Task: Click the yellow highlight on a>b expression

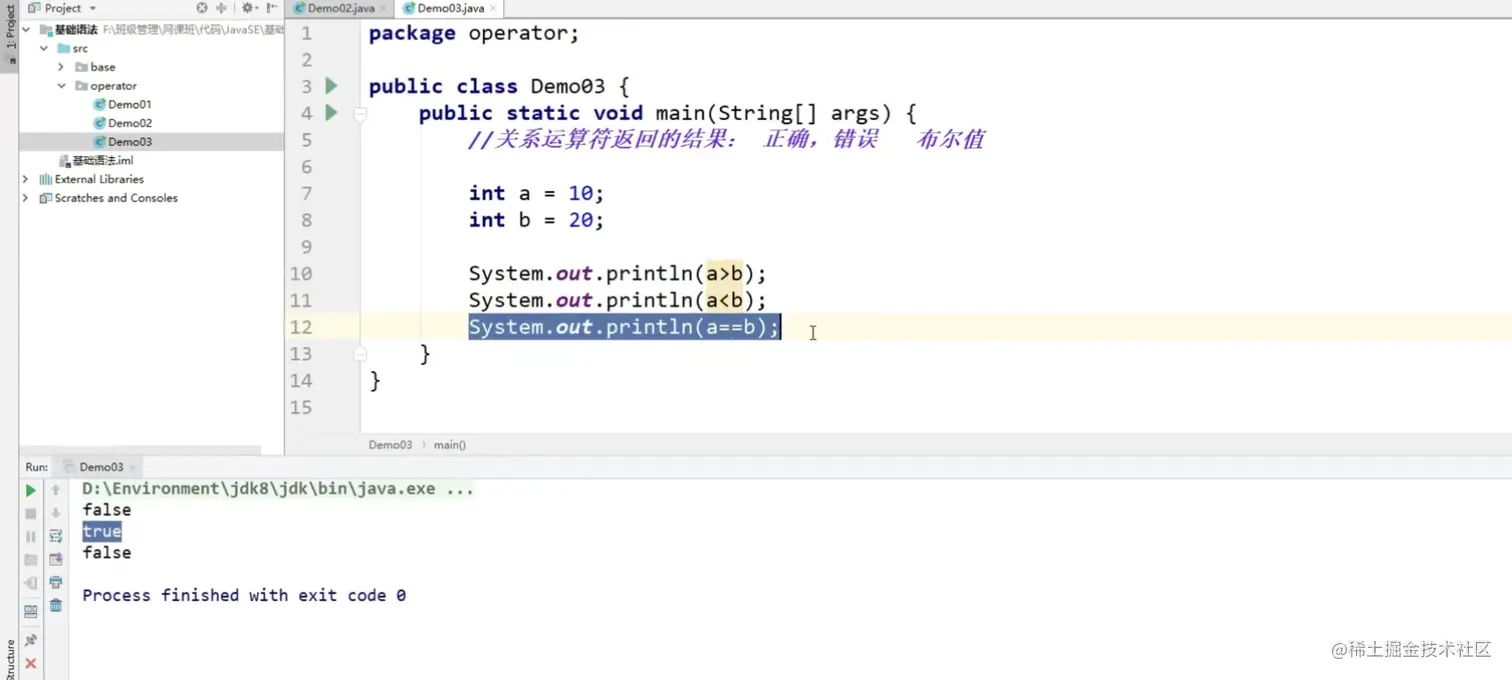Action: [724, 273]
